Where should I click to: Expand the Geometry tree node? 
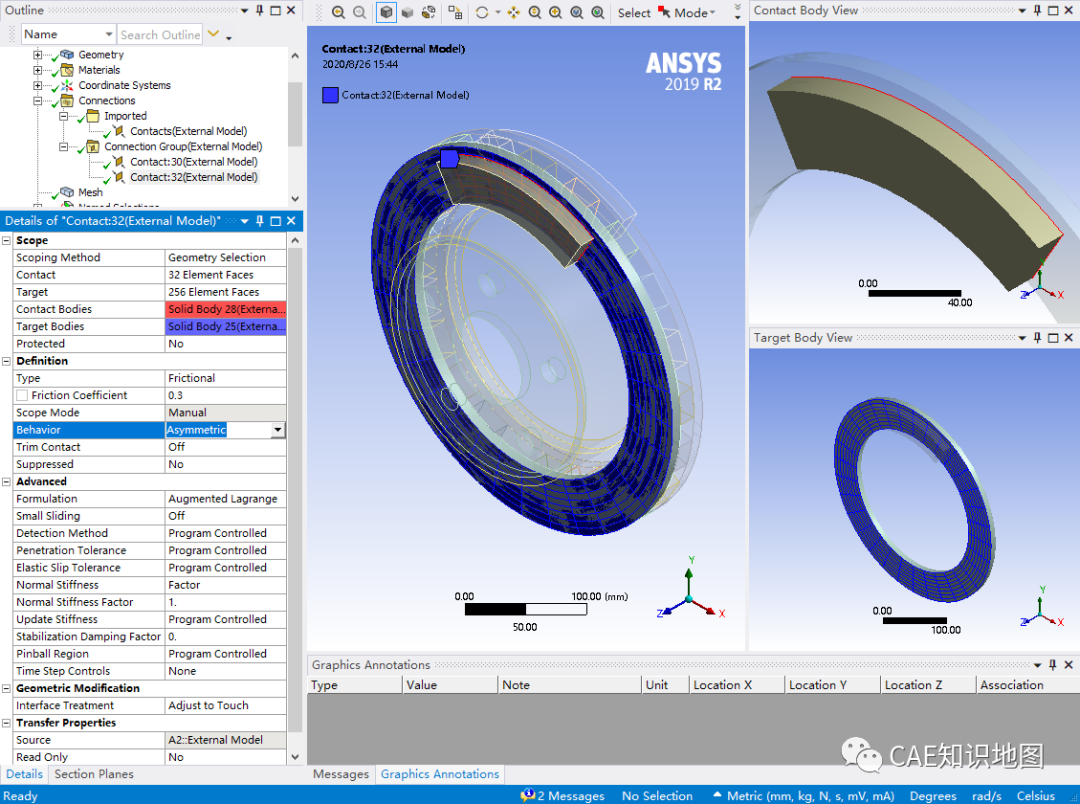38,54
